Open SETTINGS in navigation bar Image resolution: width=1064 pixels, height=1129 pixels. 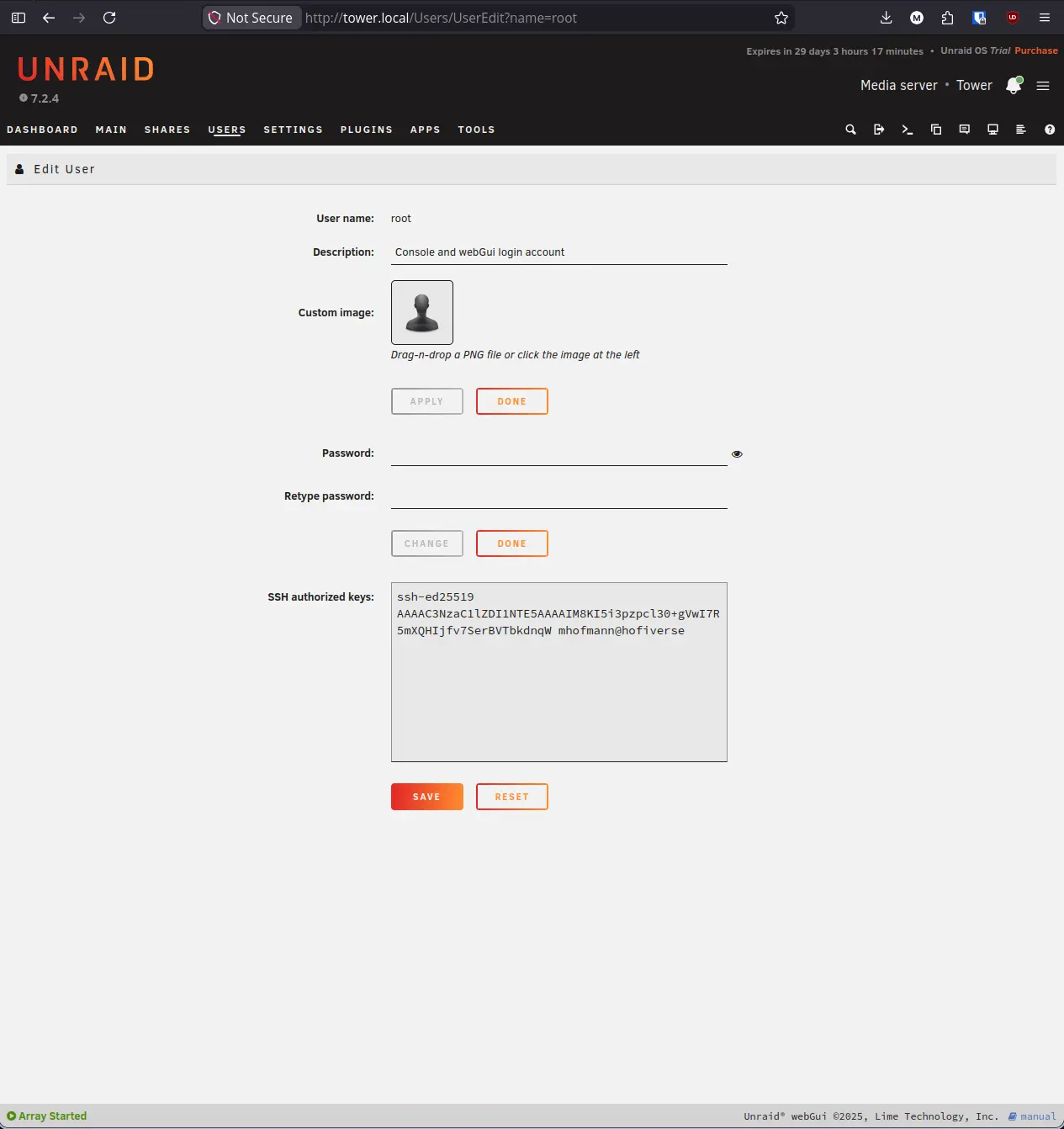[x=293, y=130]
